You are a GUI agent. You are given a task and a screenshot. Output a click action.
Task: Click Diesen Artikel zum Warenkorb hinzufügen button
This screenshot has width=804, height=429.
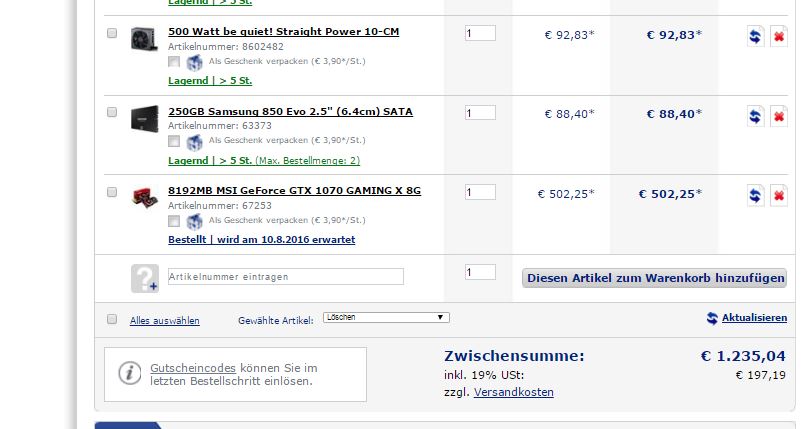(654, 278)
